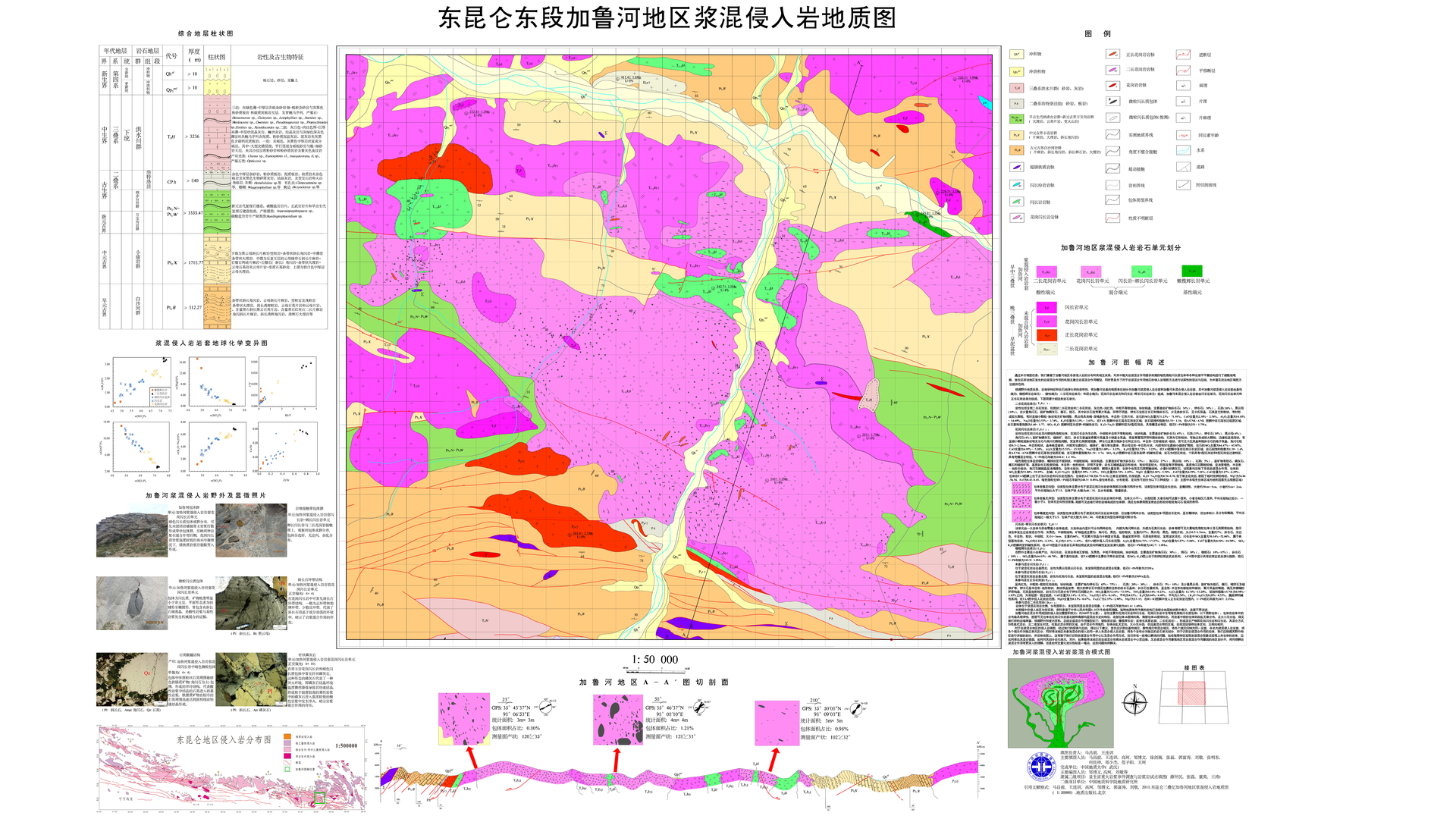Open the 23° GPS enclave statistics inset
Screen dimensions: 1456x819
(x=464, y=719)
